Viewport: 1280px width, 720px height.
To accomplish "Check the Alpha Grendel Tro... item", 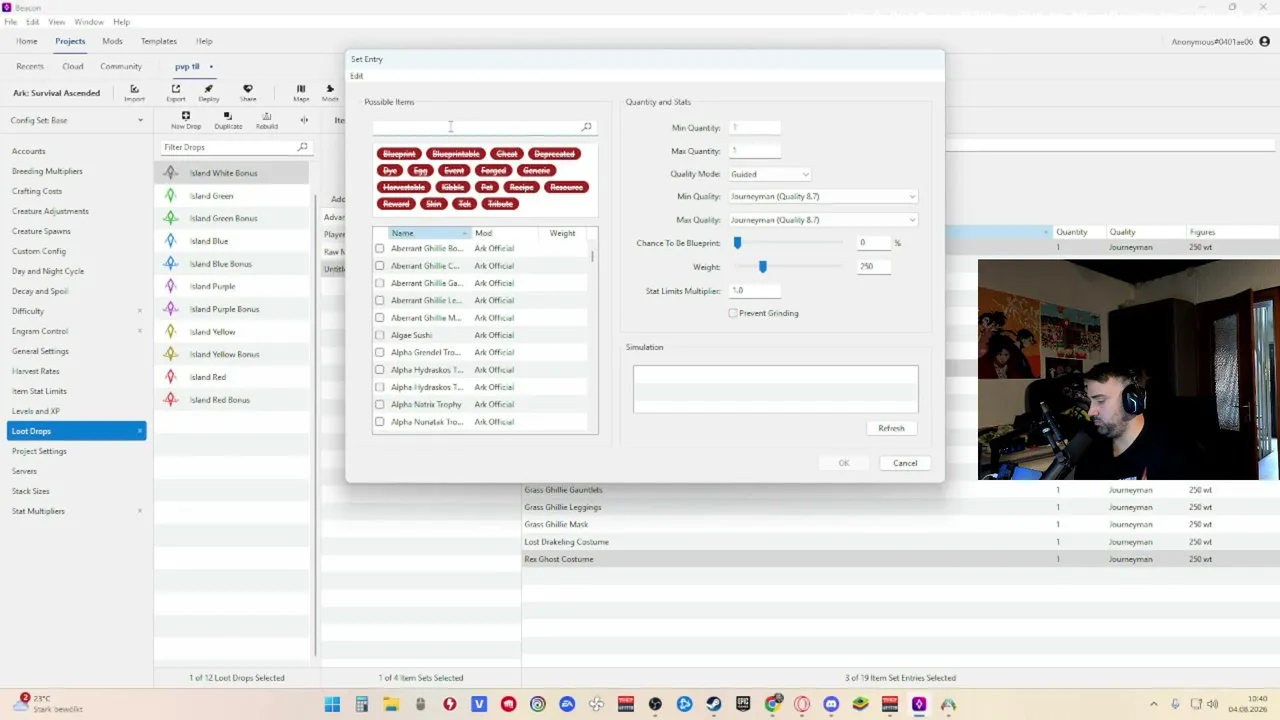I will tap(379, 352).
